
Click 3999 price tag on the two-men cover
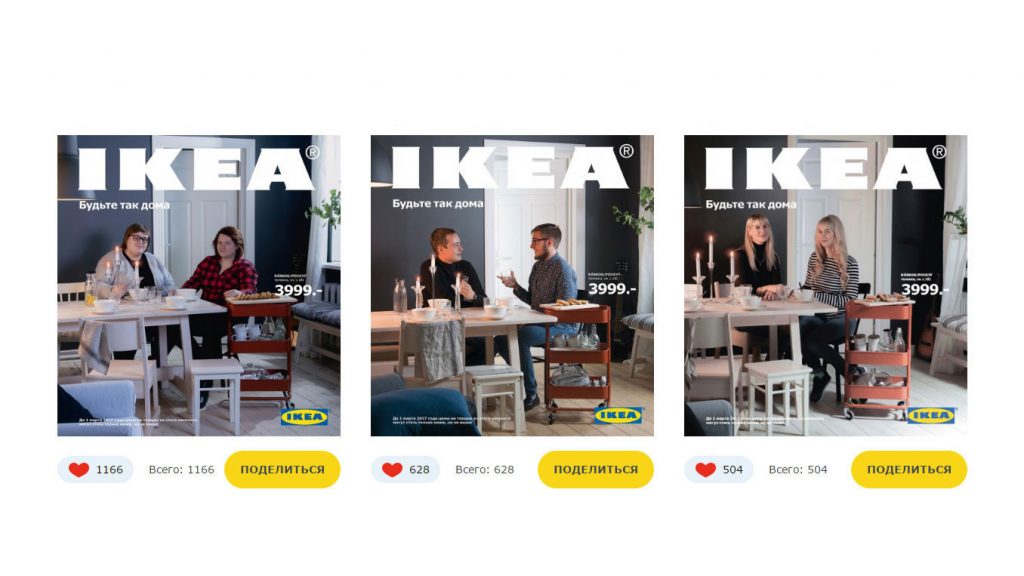coord(612,289)
